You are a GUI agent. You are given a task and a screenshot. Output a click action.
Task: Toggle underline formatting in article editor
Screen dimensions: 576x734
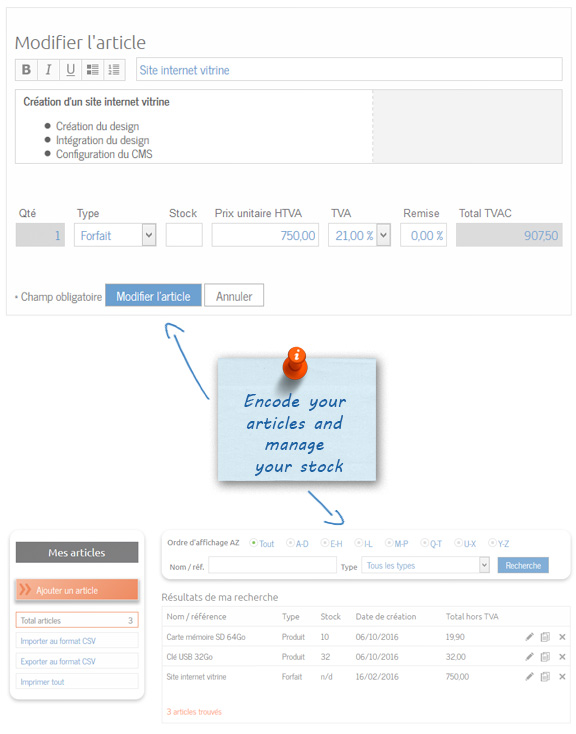pyautogui.click(x=70, y=70)
